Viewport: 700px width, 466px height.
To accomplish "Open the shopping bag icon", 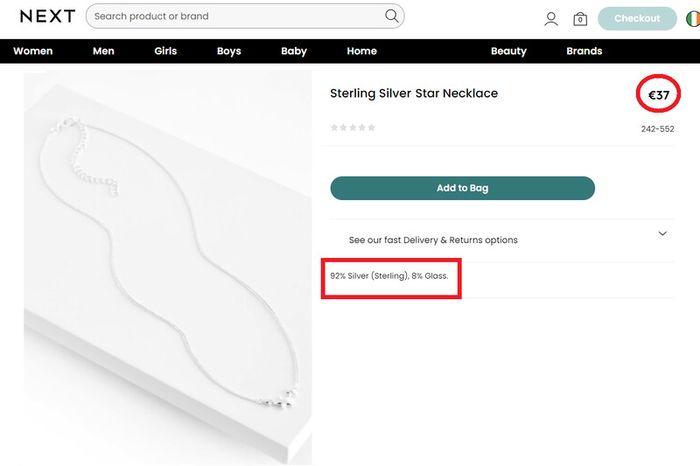I will (x=580, y=19).
